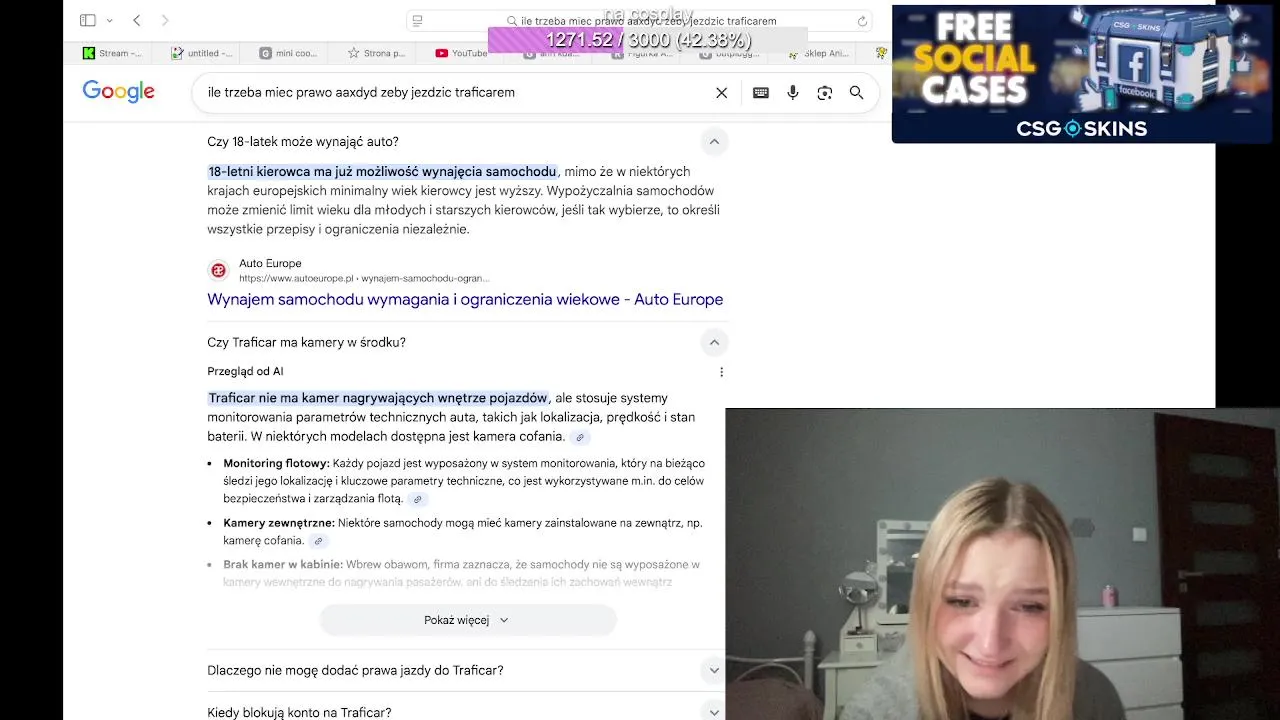Clear the search query with the X icon
The width and height of the screenshot is (1280, 720).
click(721, 93)
